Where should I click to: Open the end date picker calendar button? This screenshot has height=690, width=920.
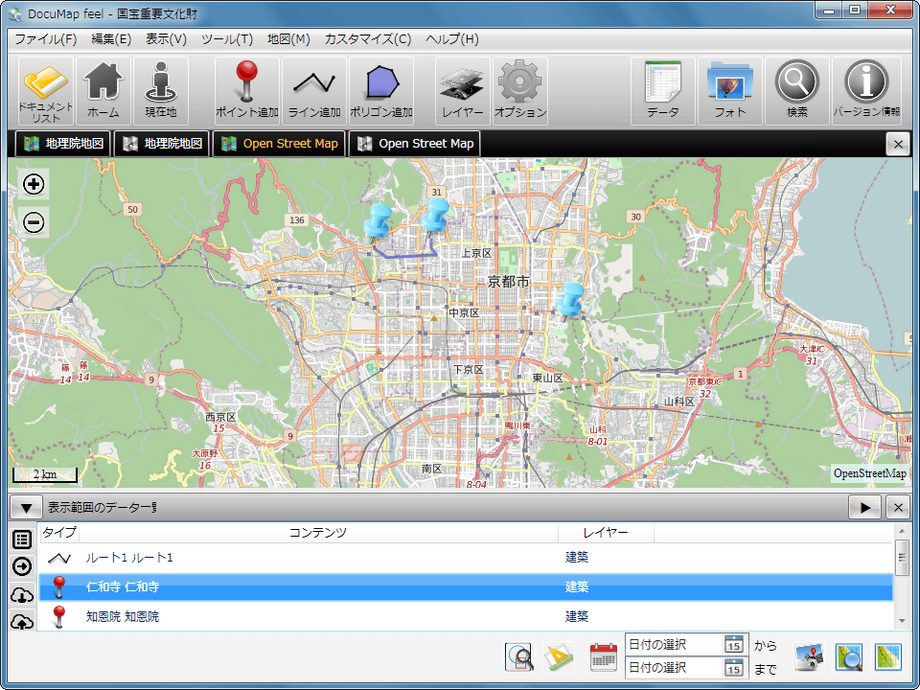coord(733,667)
